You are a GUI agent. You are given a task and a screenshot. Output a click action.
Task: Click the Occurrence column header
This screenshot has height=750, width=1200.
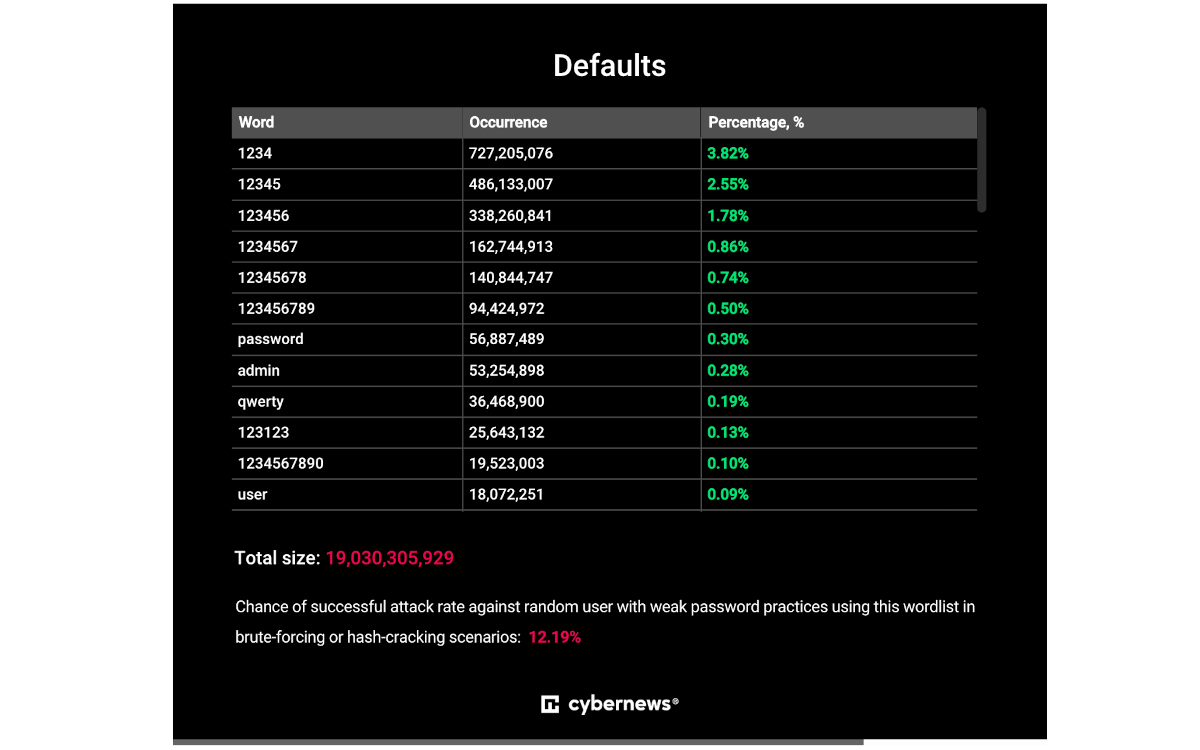point(508,122)
